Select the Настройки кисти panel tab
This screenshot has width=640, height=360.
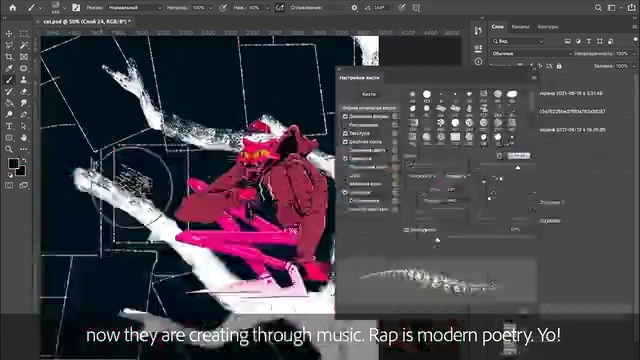coord(359,78)
